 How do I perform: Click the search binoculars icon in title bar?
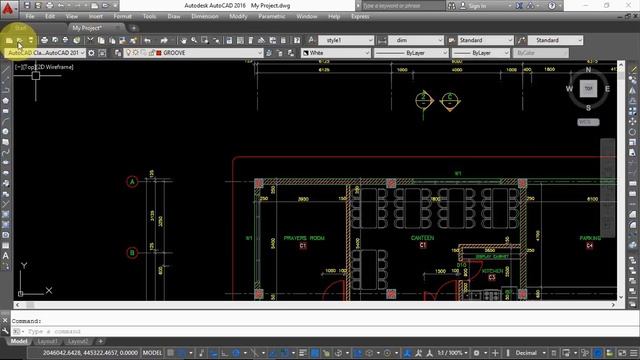[451, 6]
